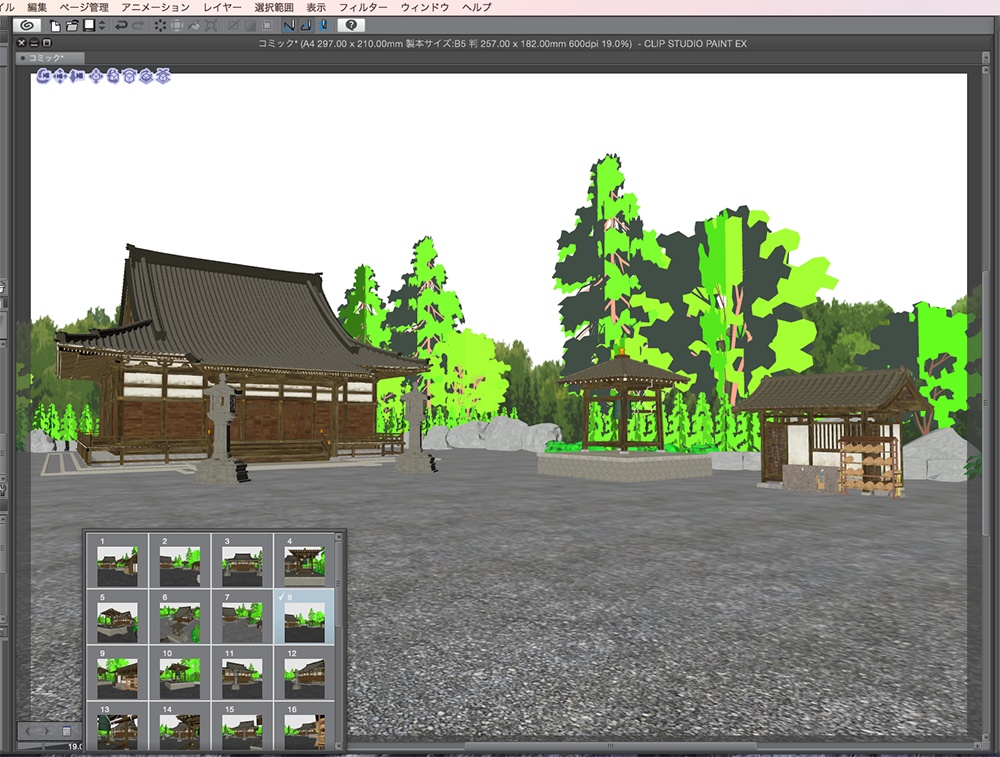Click the Help question mark toolbar icon

click(x=352, y=26)
